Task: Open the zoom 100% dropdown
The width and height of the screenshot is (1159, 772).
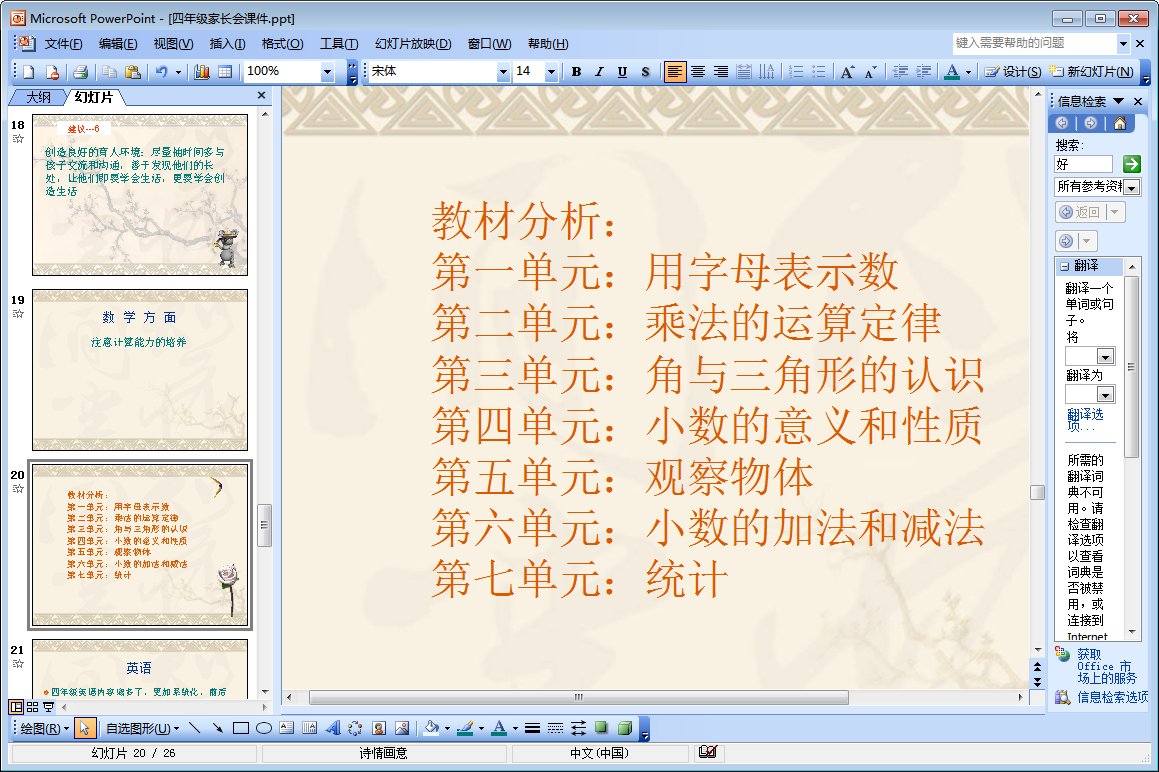Action: [x=327, y=72]
